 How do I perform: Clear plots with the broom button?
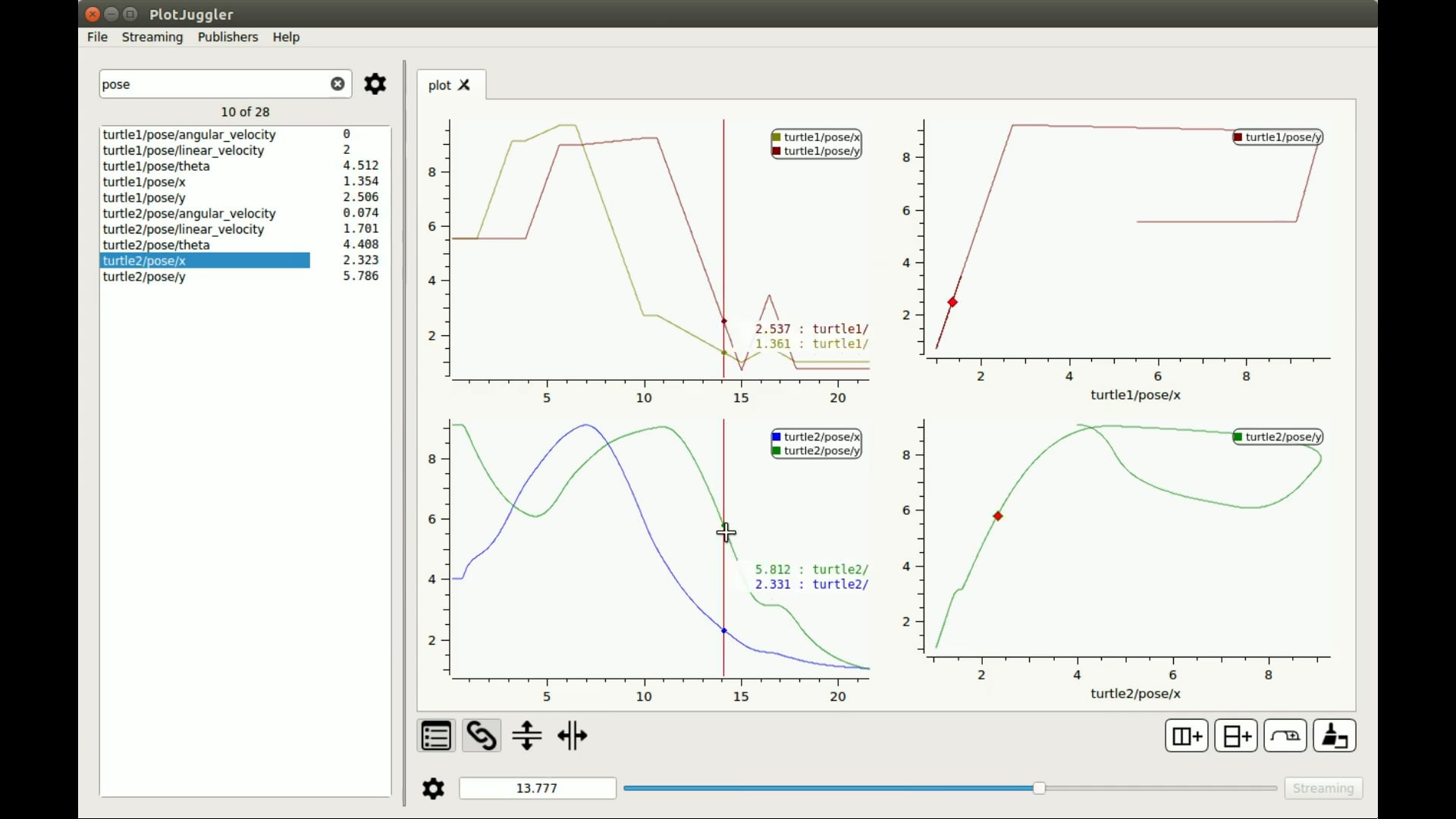point(1335,736)
